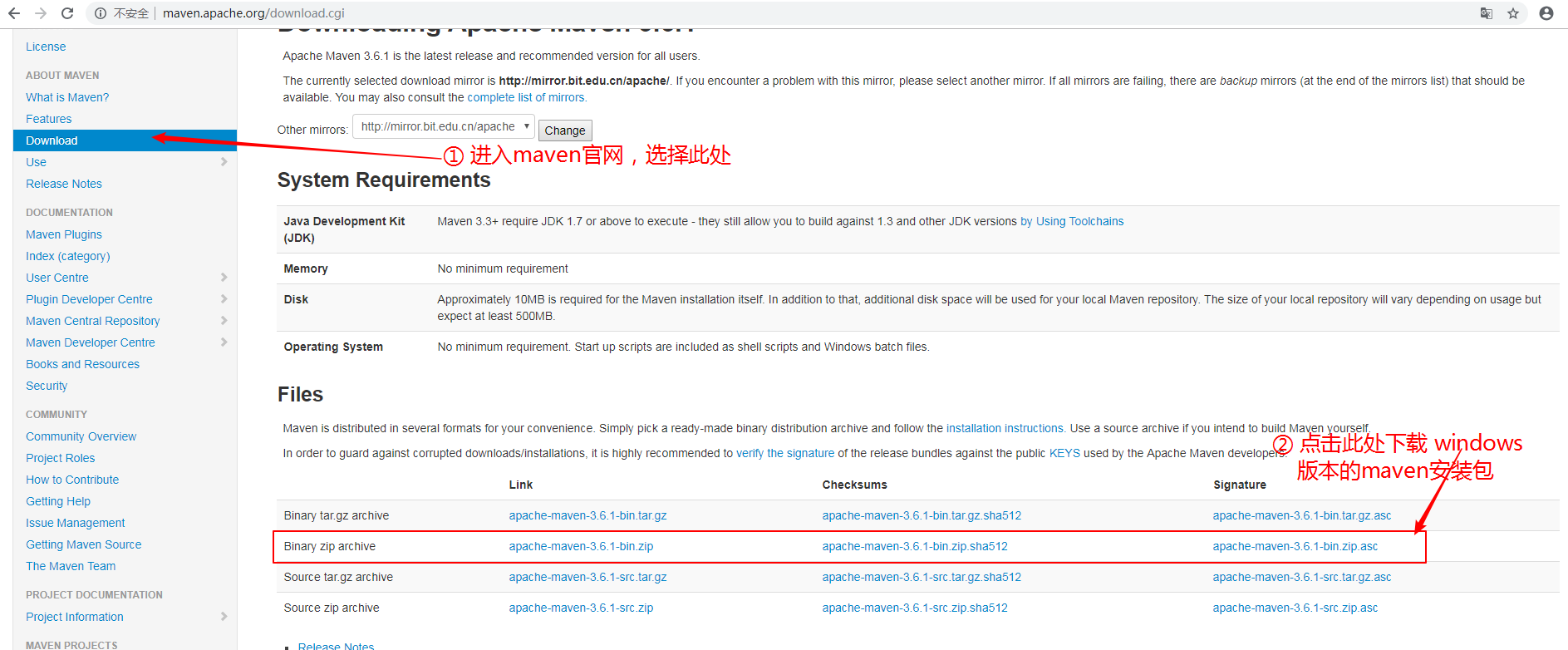Download apache-maven-3.6.1-bin.zip

coord(581,546)
